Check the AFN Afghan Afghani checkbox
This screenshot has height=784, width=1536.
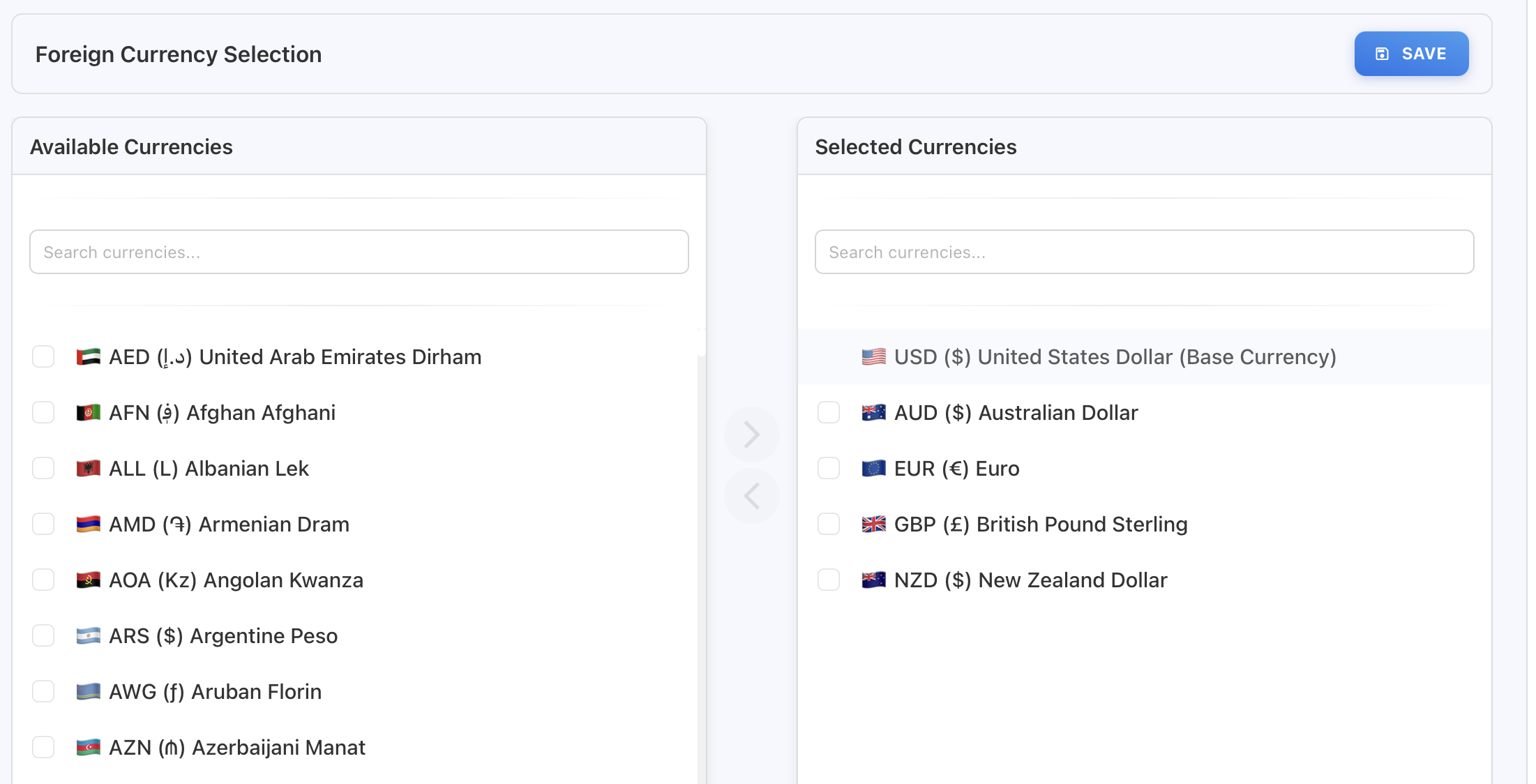point(43,412)
